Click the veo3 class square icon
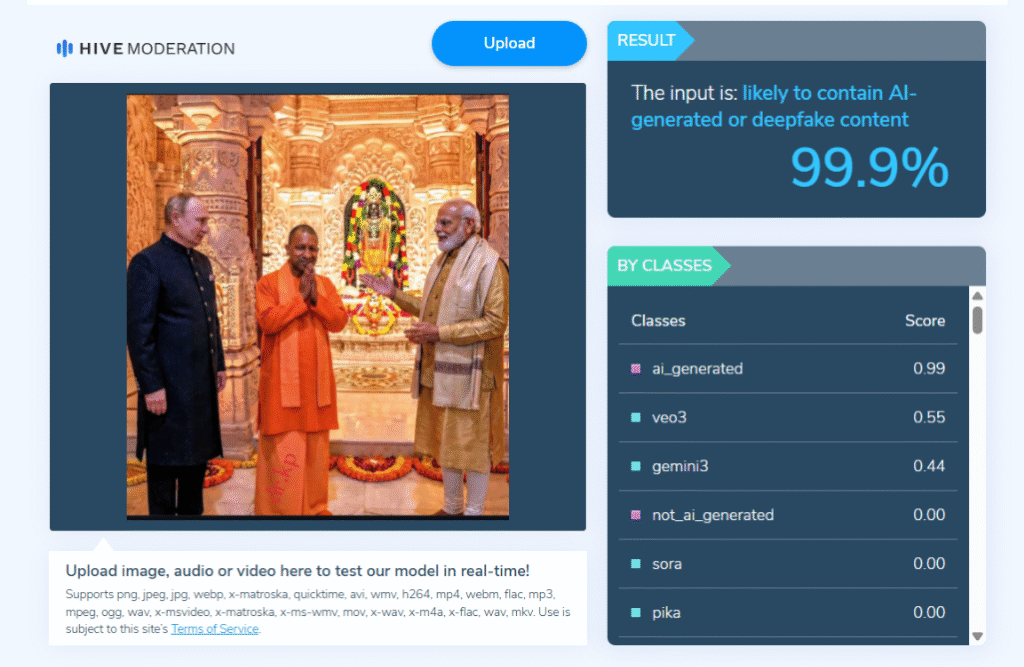 tap(636, 417)
